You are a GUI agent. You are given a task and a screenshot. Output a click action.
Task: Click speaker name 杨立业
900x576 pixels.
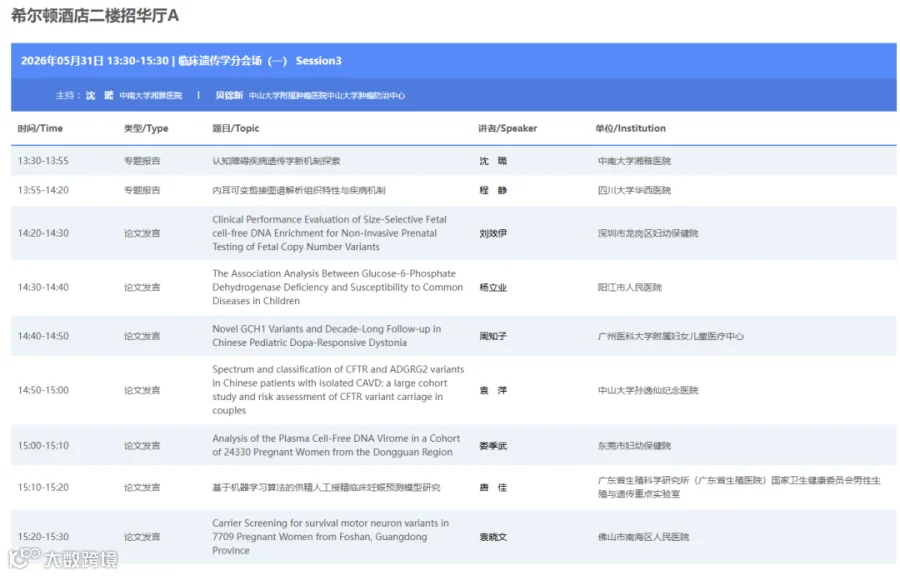tap(493, 287)
